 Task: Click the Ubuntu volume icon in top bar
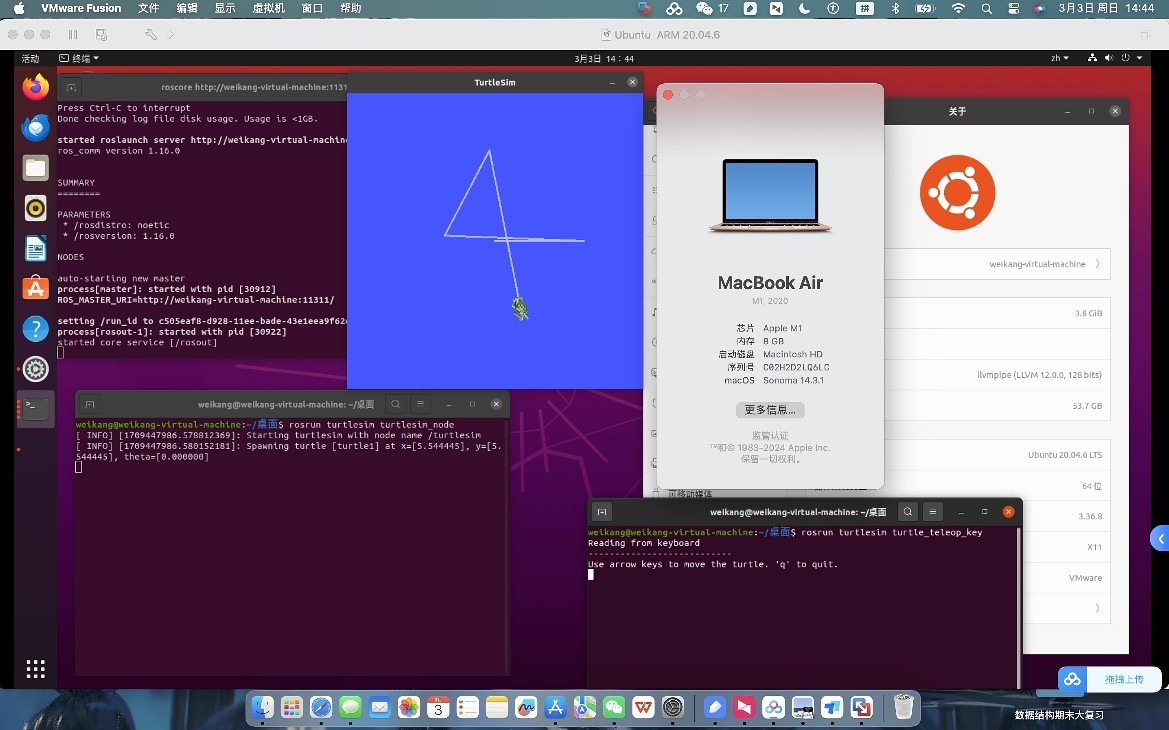[1109, 58]
